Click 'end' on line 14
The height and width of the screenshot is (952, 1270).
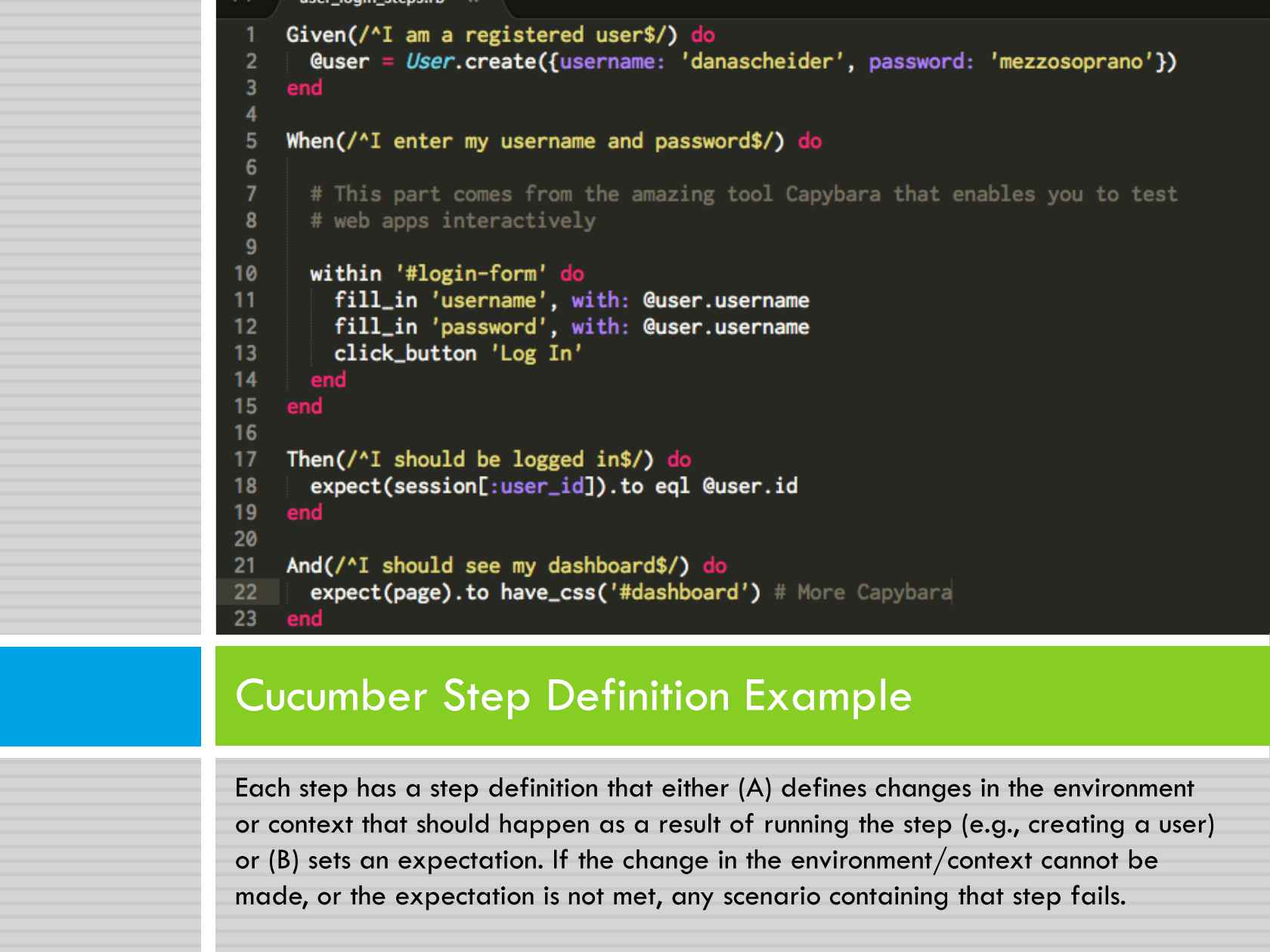pos(328,380)
